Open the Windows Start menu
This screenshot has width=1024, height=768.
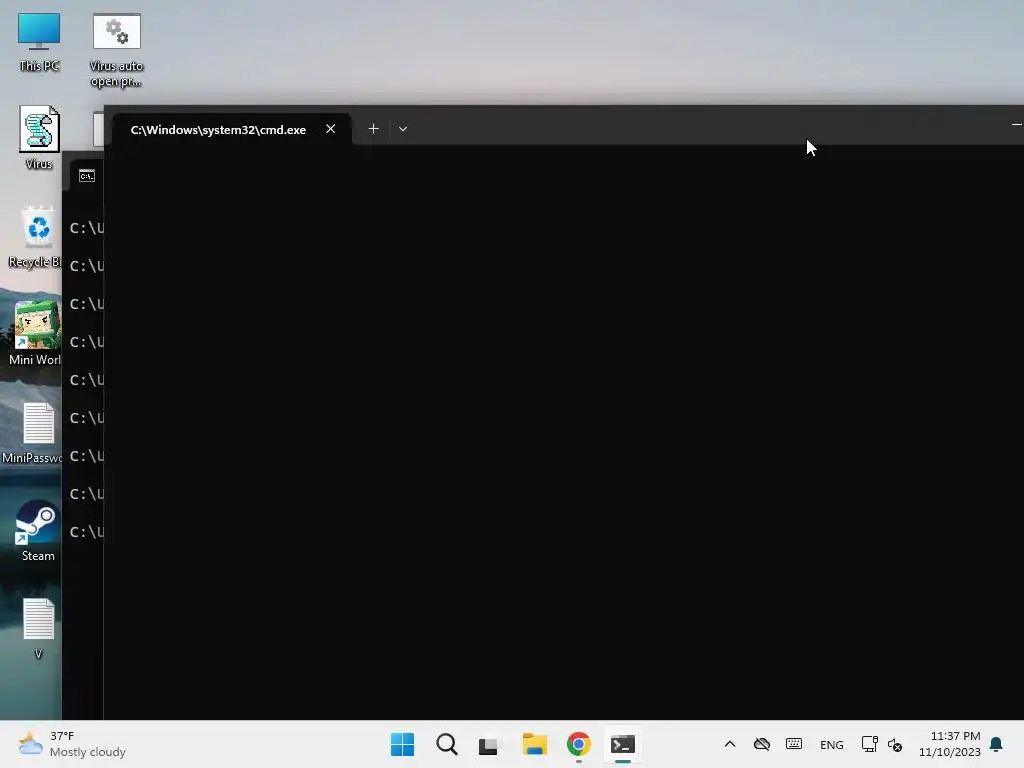tap(402, 744)
